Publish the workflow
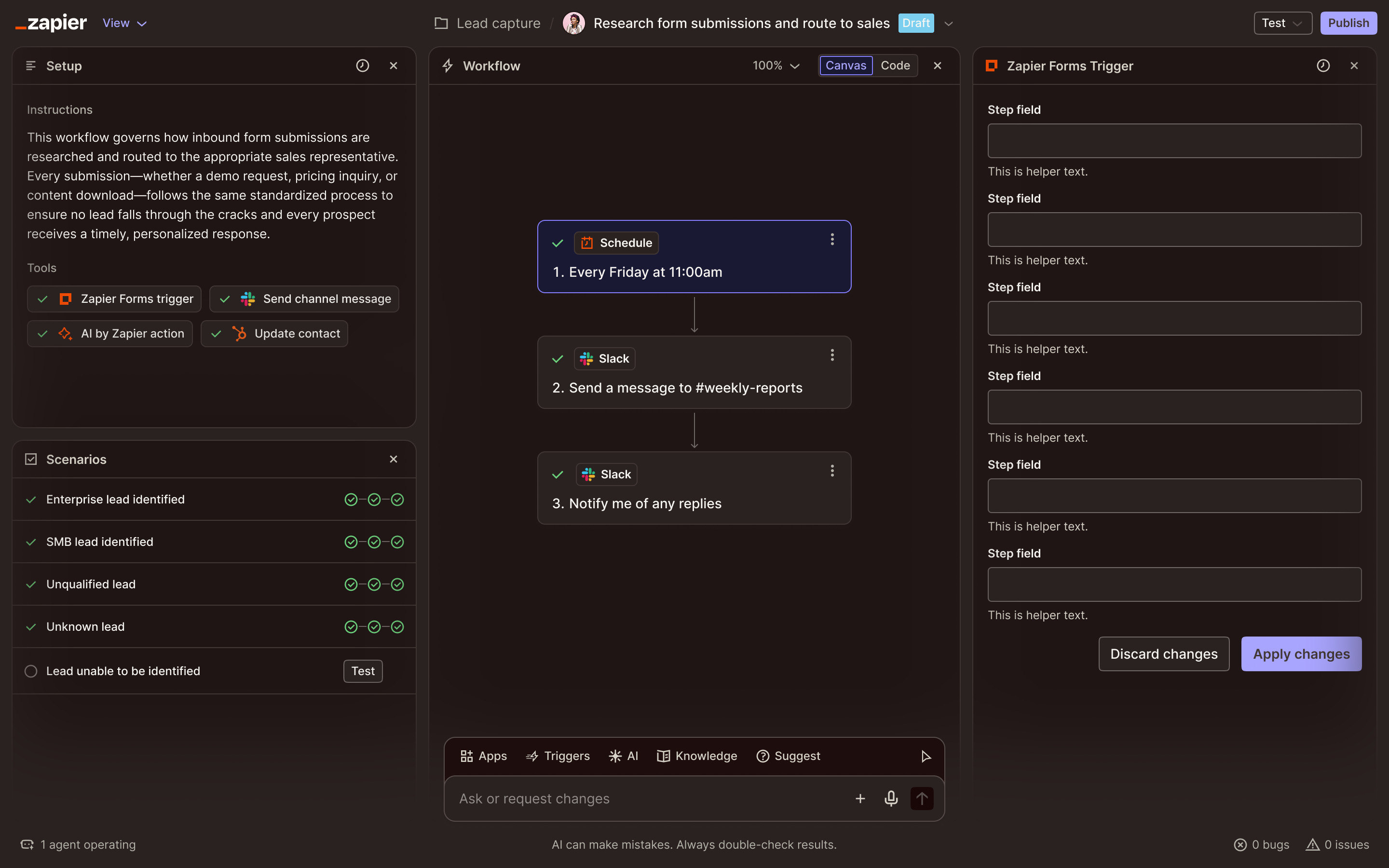The image size is (1389, 868). point(1348,23)
